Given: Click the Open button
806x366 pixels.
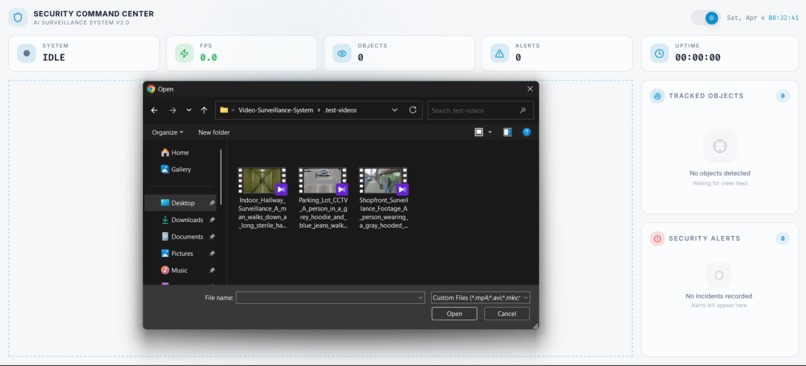Looking at the screenshot, I should tap(454, 314).
